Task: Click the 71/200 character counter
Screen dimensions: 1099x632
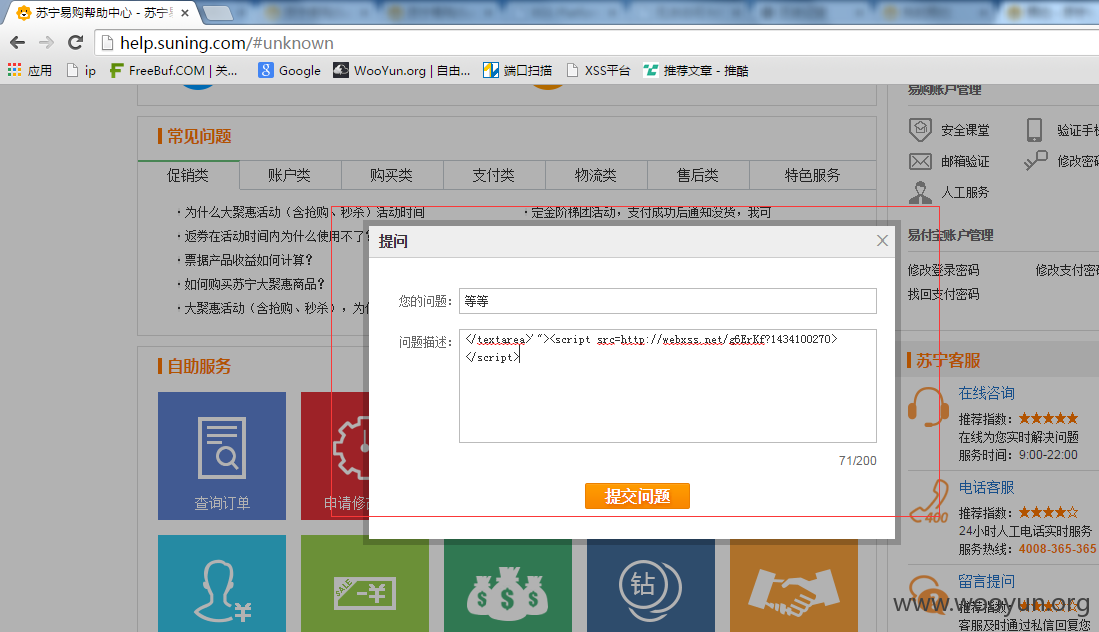Action: pos(857,461)
